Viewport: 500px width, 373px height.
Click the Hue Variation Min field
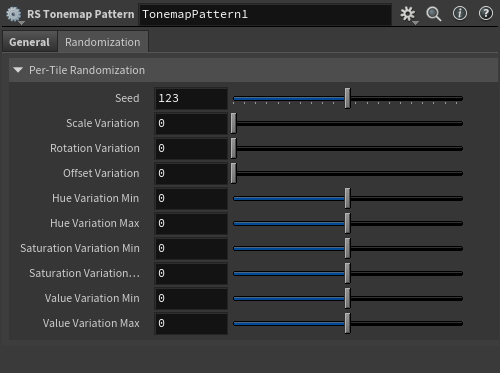[191, 198]
